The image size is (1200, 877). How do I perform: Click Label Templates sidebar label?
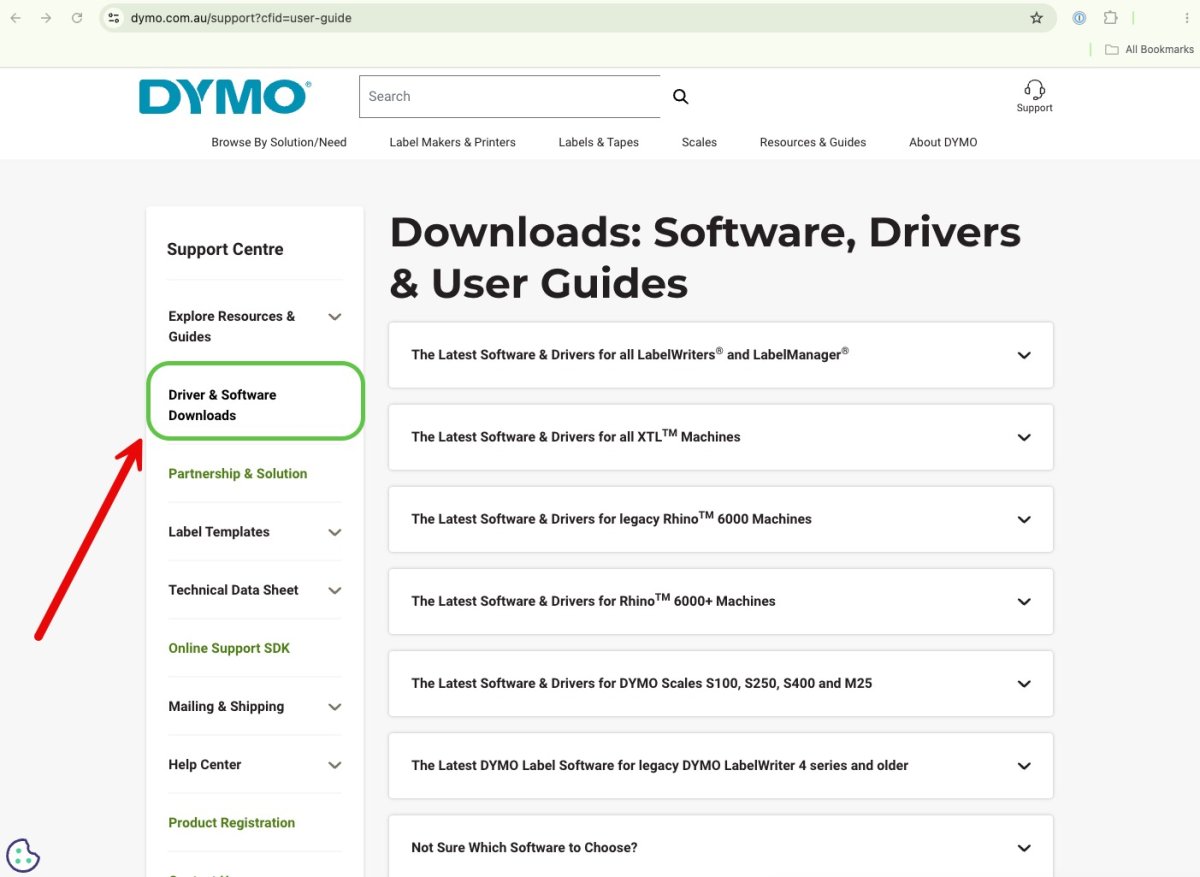219,532
